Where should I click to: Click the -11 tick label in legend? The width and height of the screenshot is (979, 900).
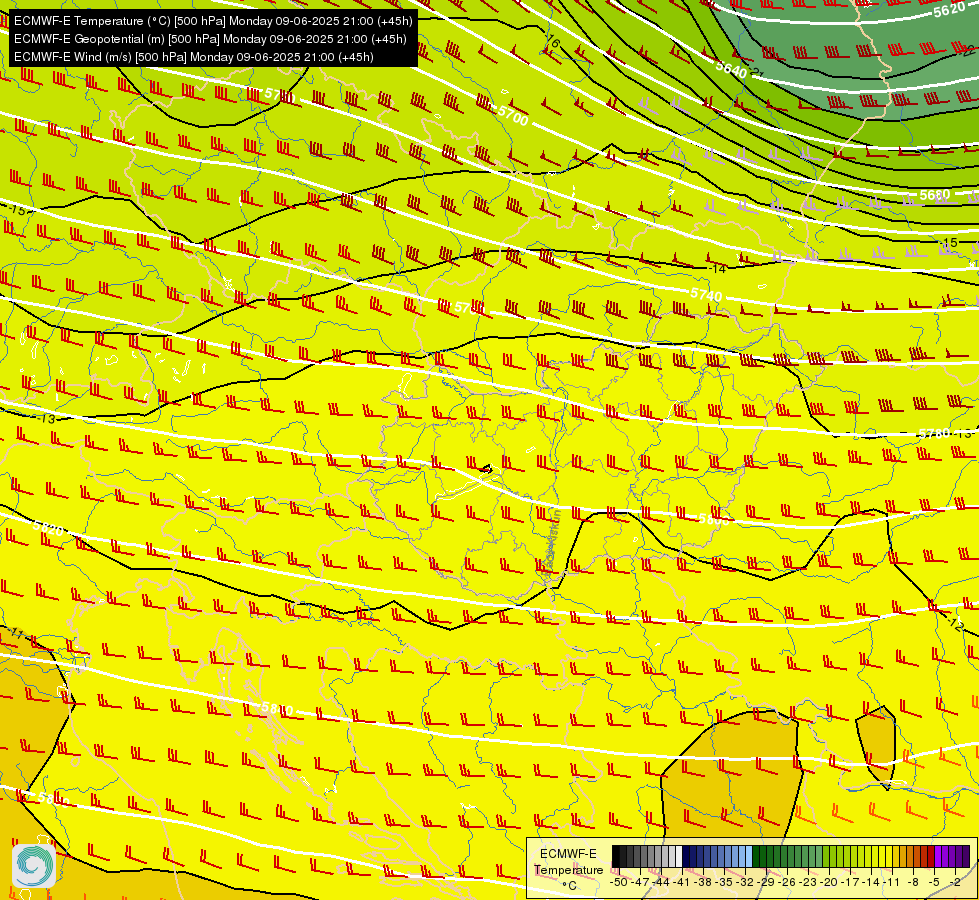click(x=893, y=882)
